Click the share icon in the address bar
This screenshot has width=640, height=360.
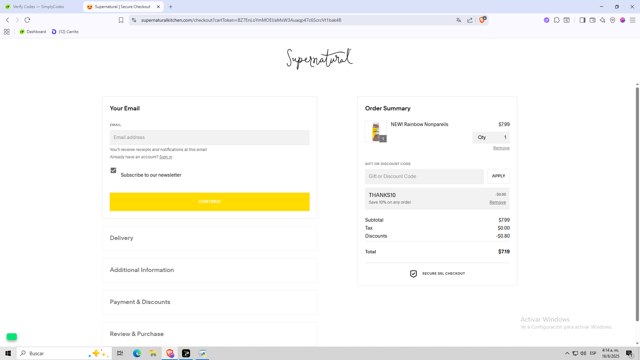click(x=470, y=20)
